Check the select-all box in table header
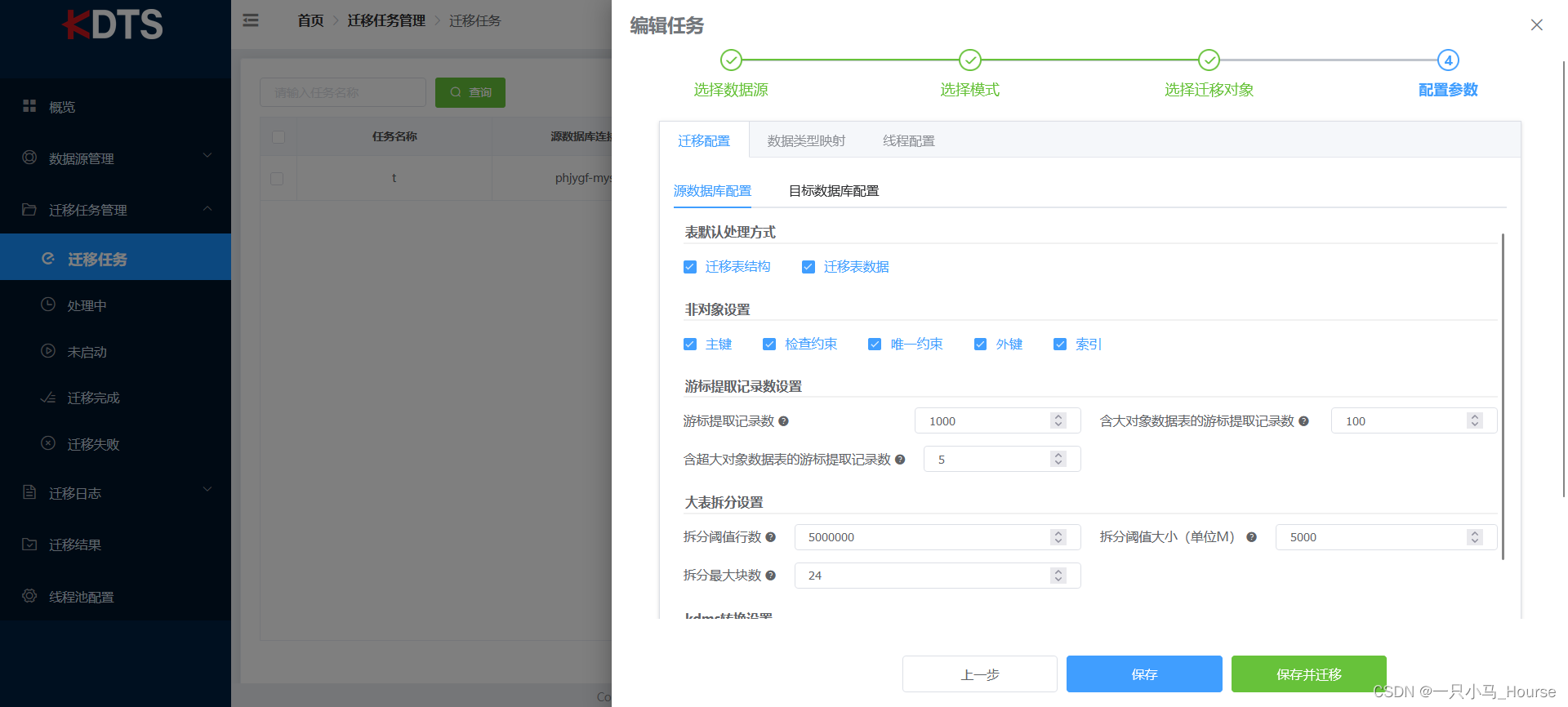 278,136
